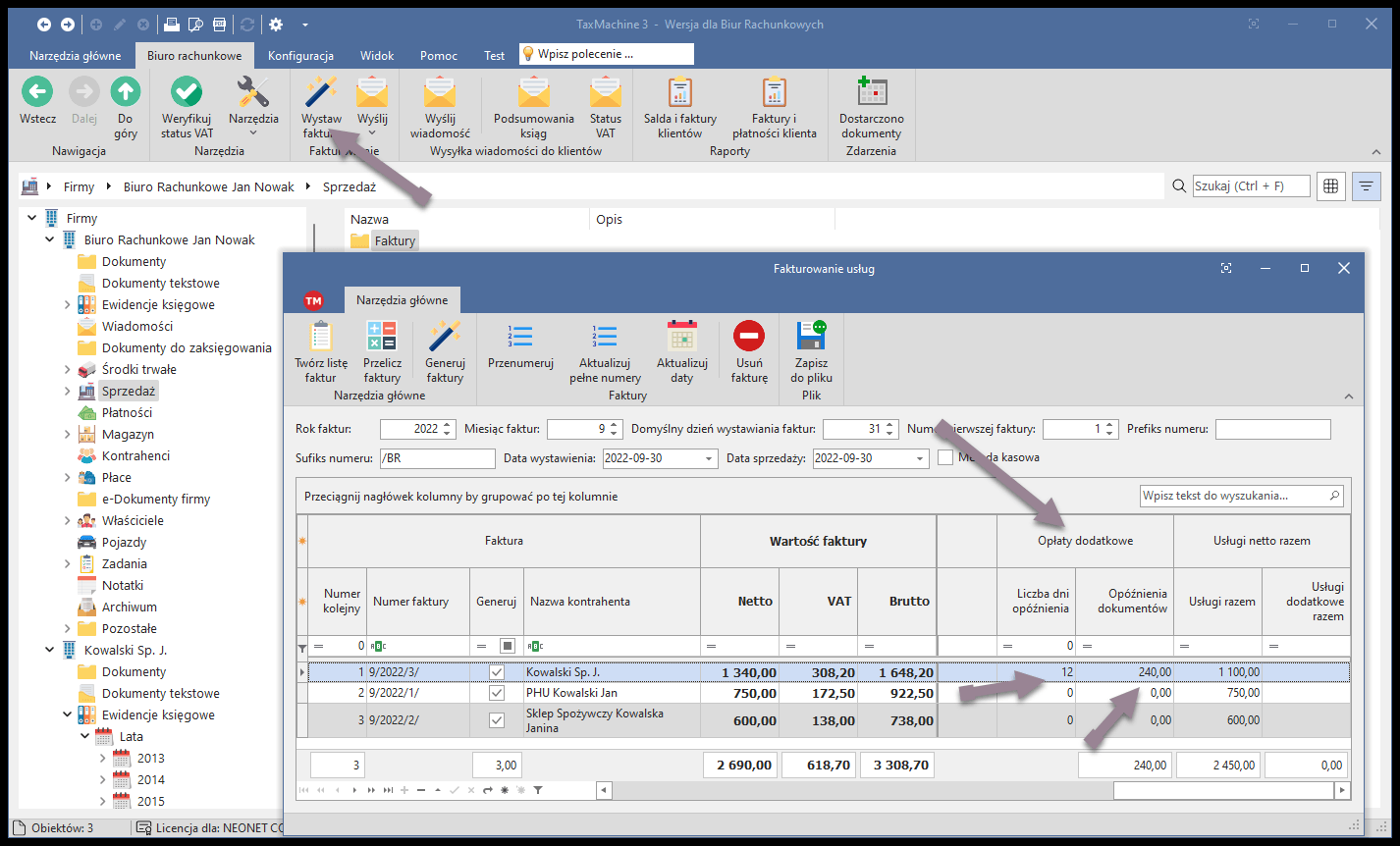Screen dimensions: 1400x846
Task: Click the Weryfikuj status VAT icon
Action: tap(187, 94)
